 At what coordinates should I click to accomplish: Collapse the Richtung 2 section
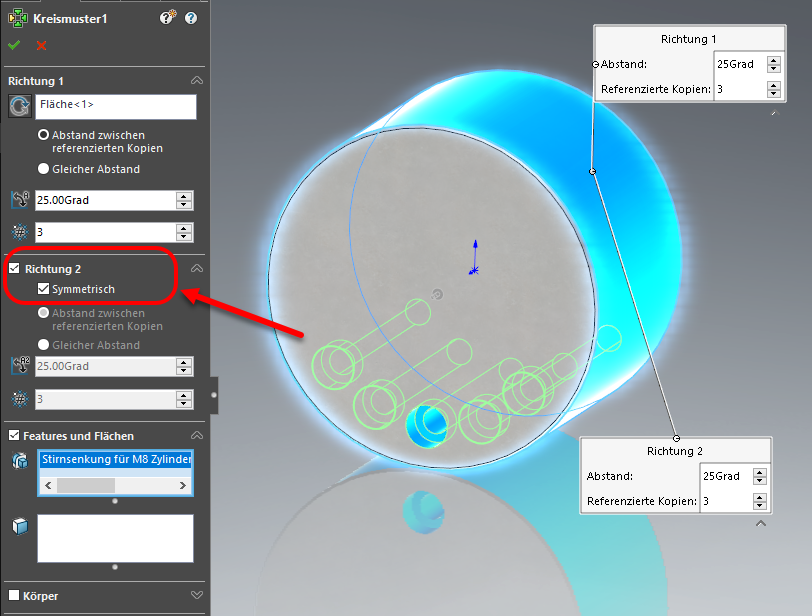tap(197, 268)
